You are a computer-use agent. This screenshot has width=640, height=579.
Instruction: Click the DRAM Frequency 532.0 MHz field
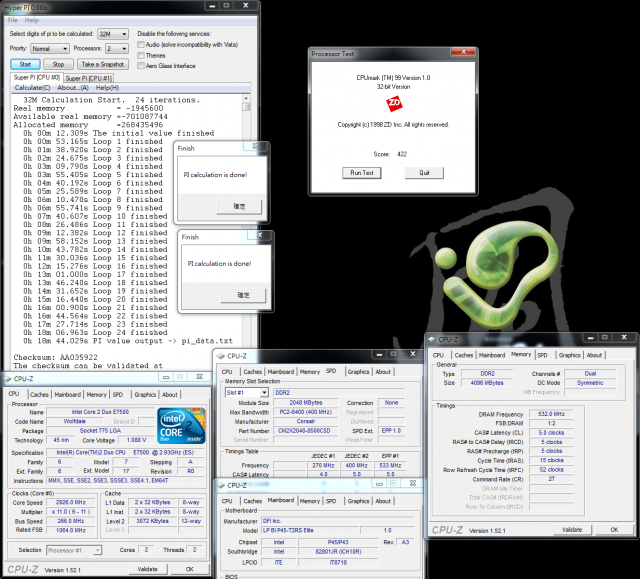pos(551,414)
